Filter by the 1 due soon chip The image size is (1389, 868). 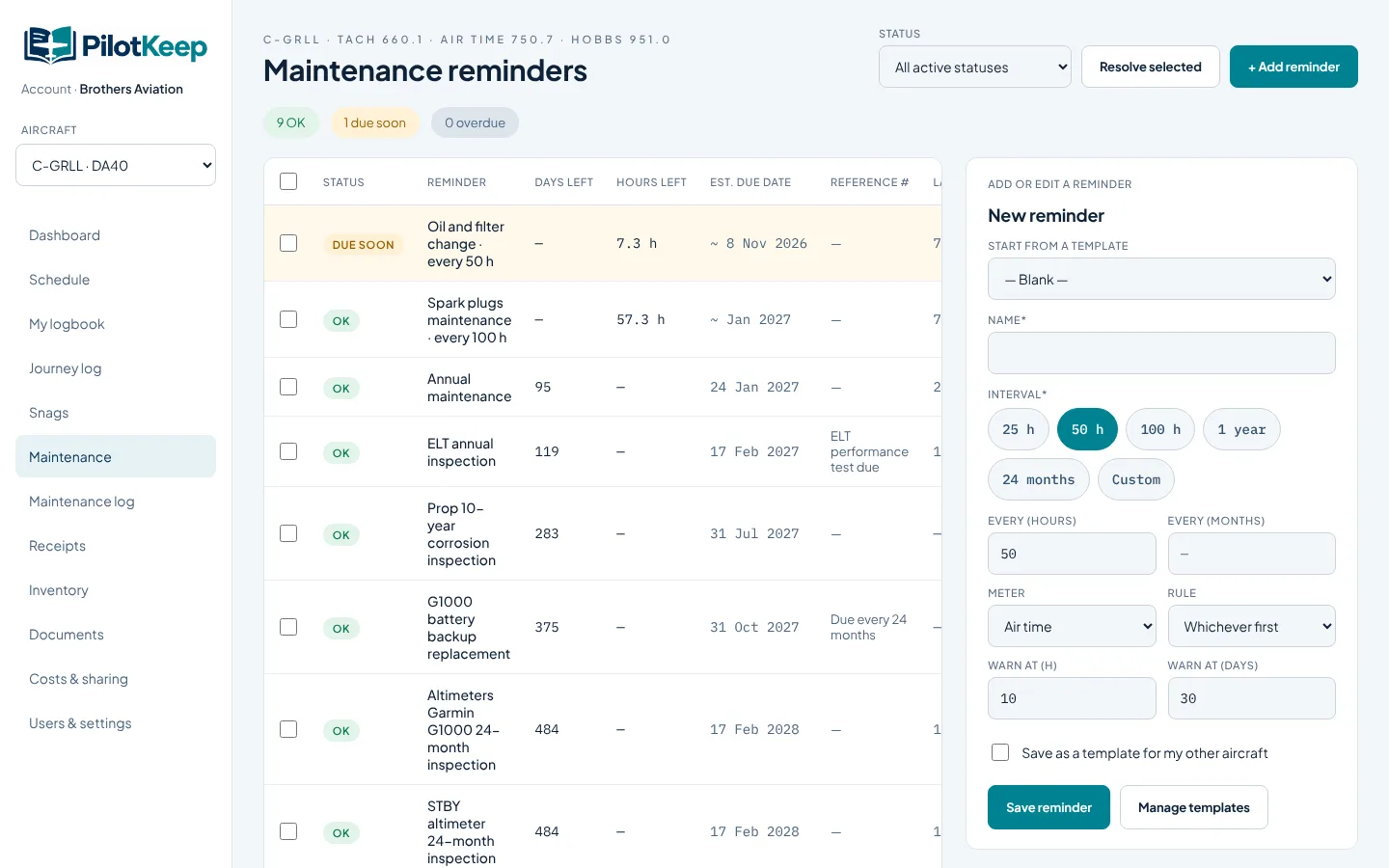tap(375, 122)
